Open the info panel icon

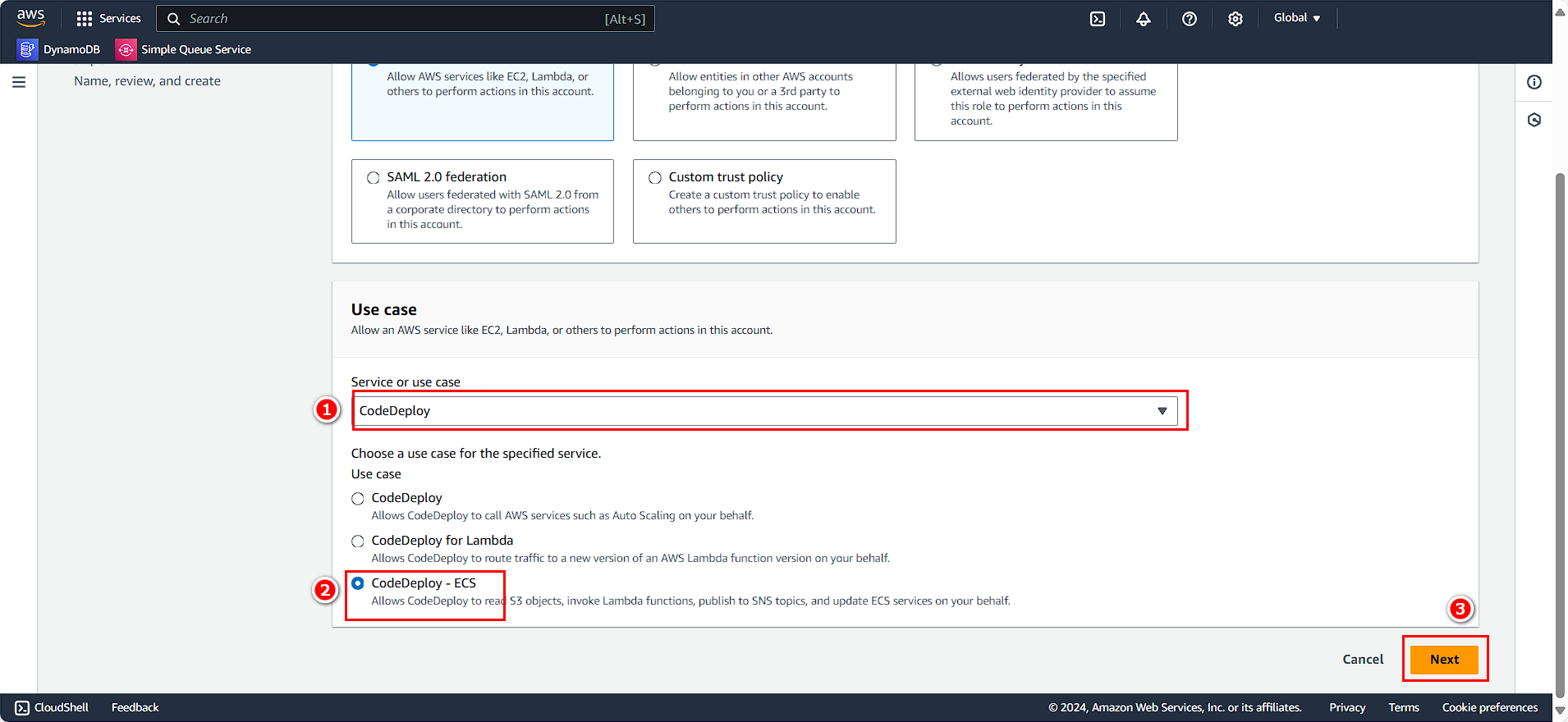(1534, 82)
